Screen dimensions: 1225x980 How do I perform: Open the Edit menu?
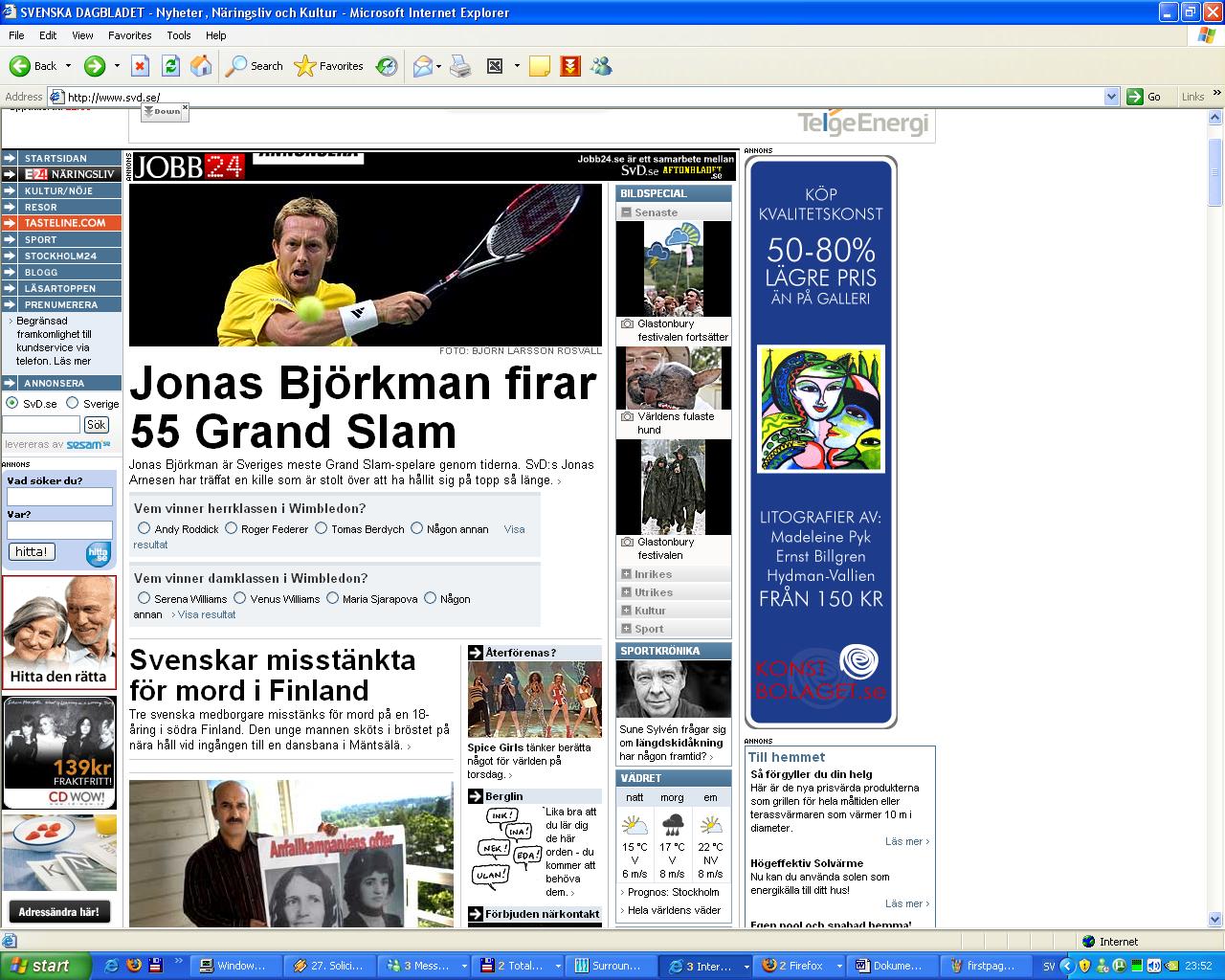point(48,35)
